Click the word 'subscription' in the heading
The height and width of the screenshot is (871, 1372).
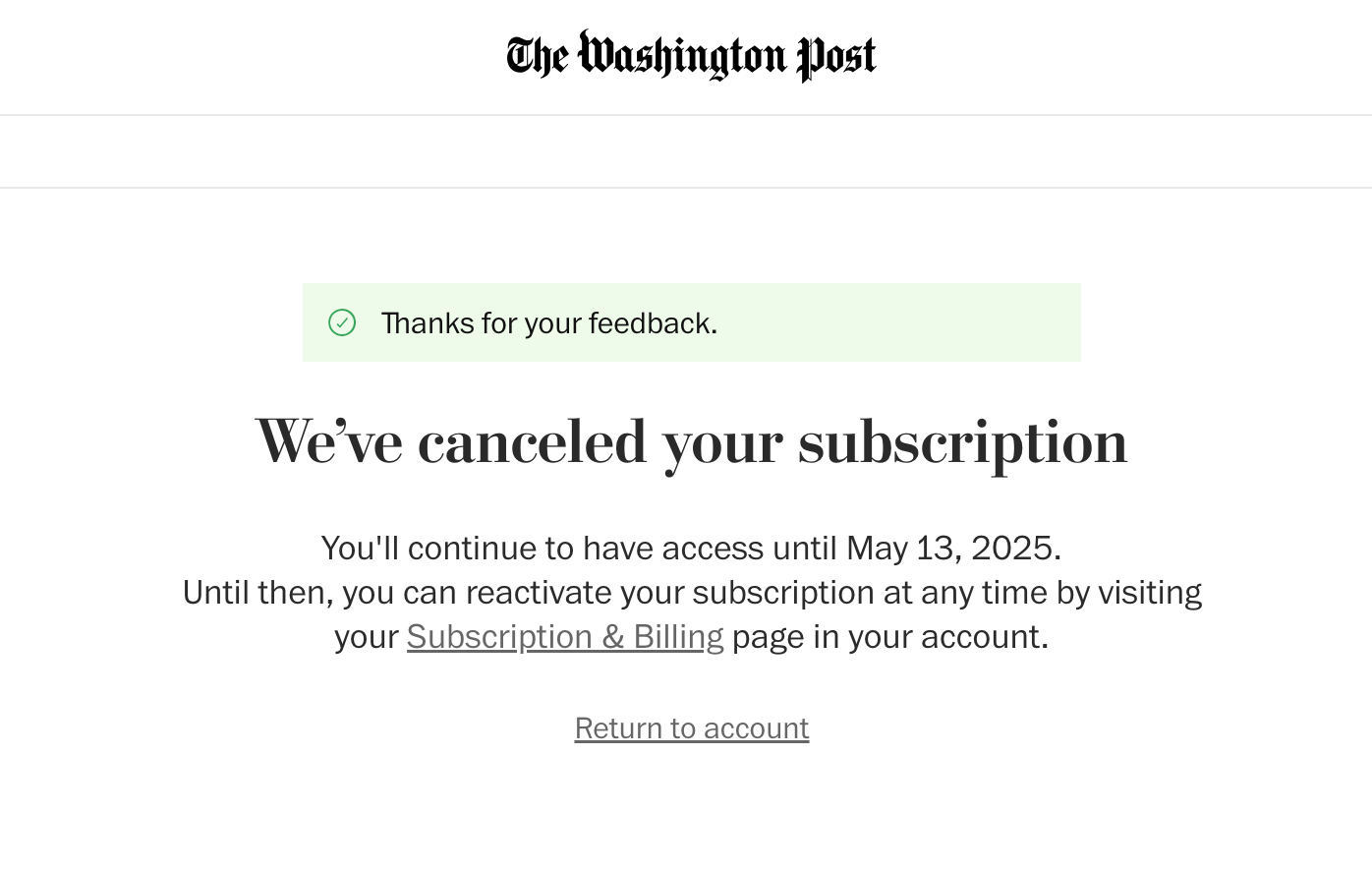962,442
